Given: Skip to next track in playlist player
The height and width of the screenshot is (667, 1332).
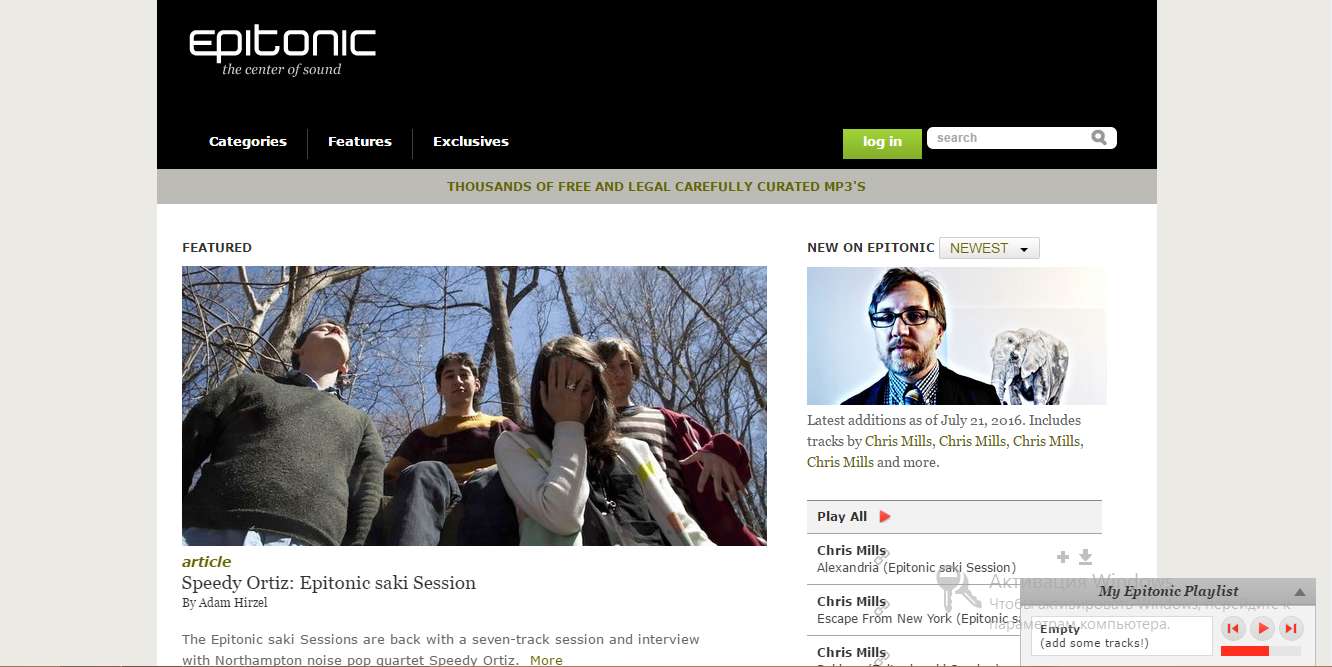Looking at the screenshot, I should tap(1292, 629).
